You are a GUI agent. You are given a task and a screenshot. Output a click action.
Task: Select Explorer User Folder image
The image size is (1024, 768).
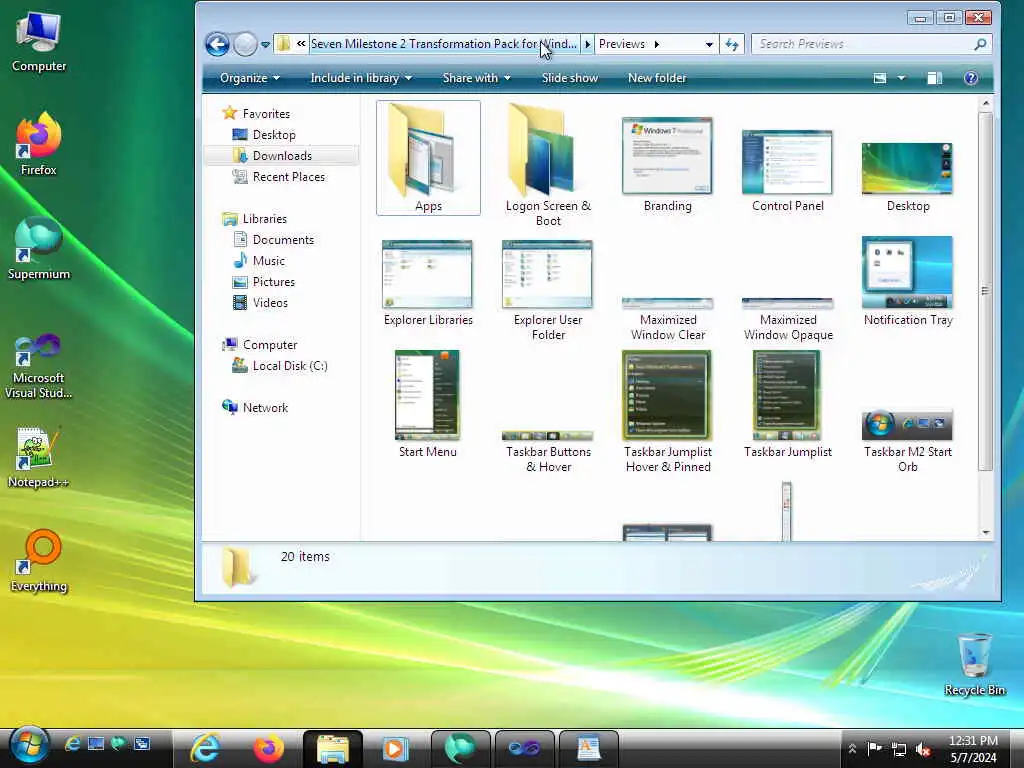point(548,291)
